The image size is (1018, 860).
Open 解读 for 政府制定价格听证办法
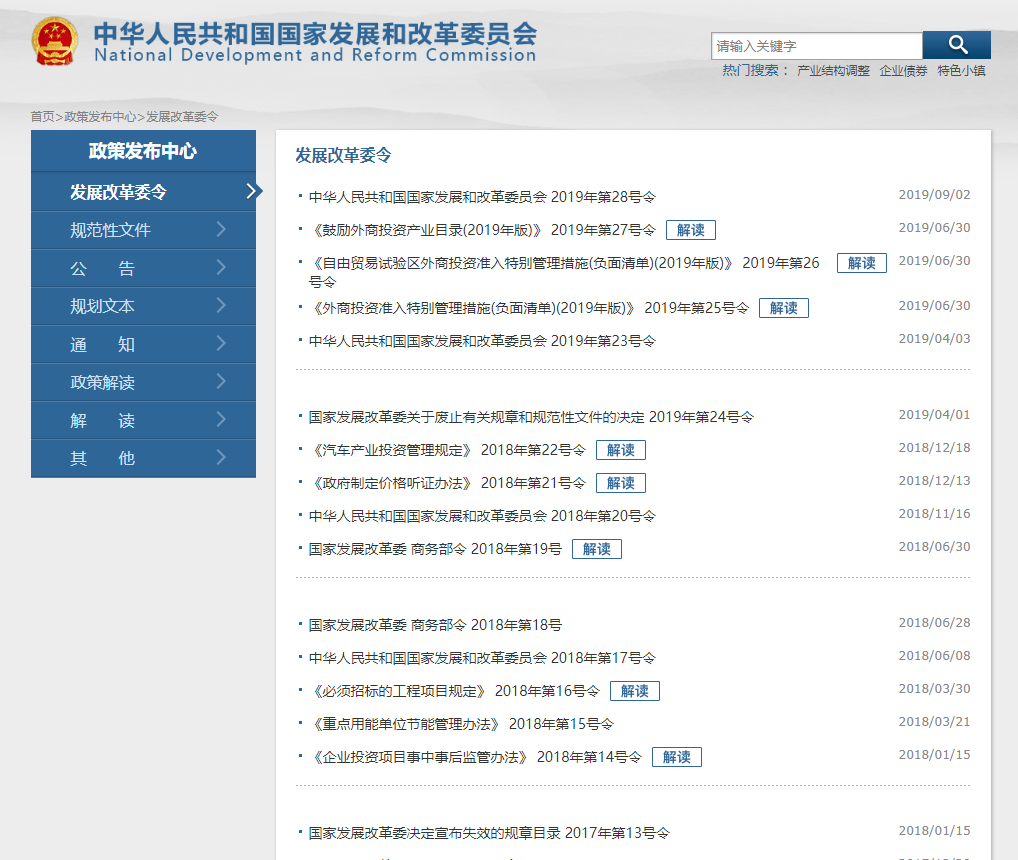620,483
